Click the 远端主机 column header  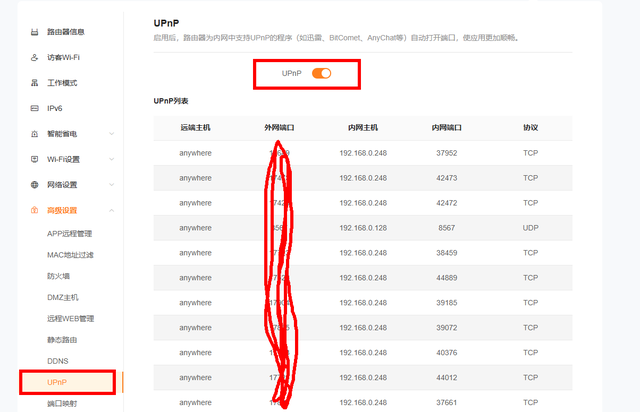coord(195,128)
